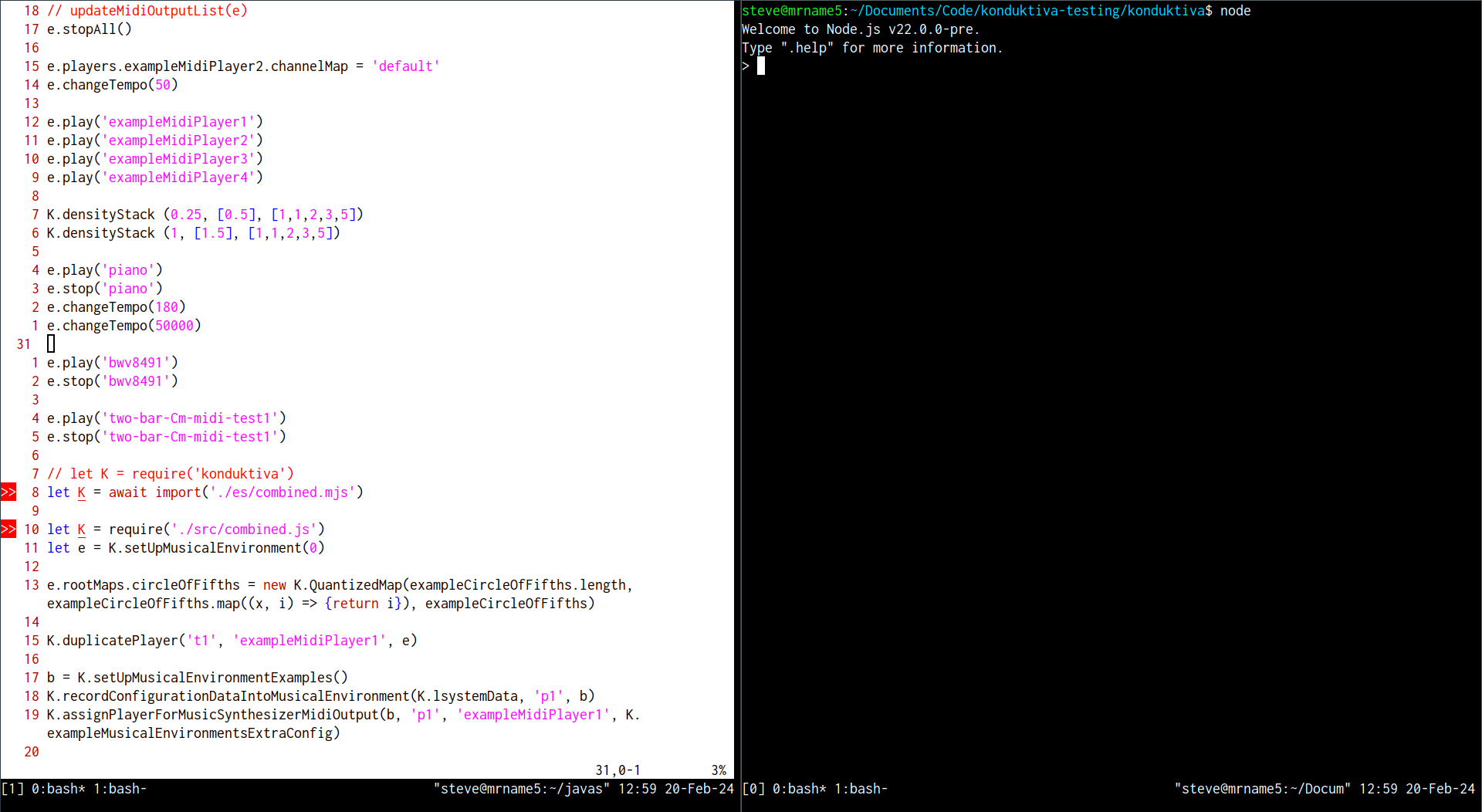Click the K.duplicatePlayer line in the editor
The image size is (1482, 812).
[232, 641]
